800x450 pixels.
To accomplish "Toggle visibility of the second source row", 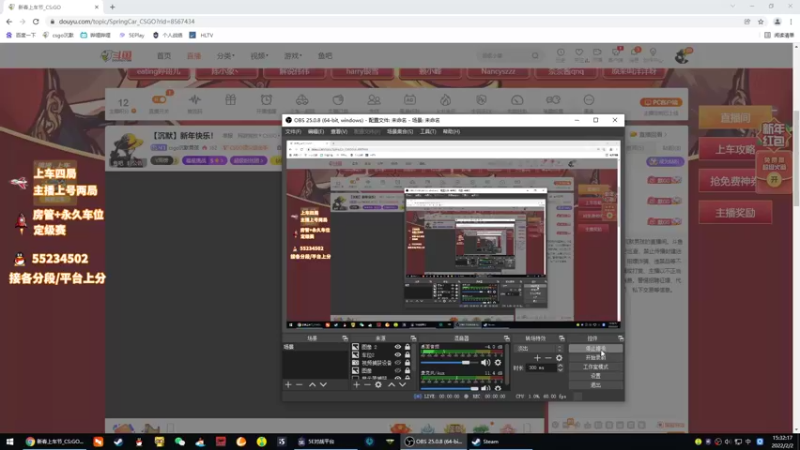I will [397, 355].
